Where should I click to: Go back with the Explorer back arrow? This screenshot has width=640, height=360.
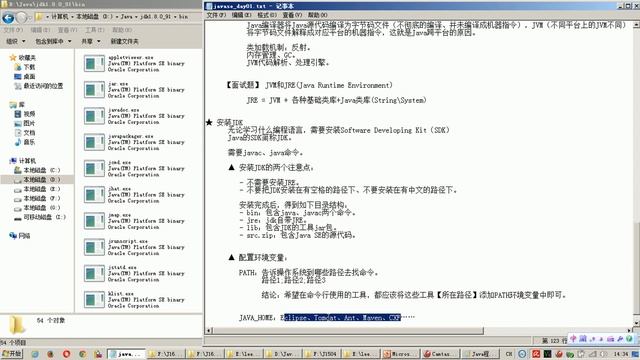coord(9,17)
